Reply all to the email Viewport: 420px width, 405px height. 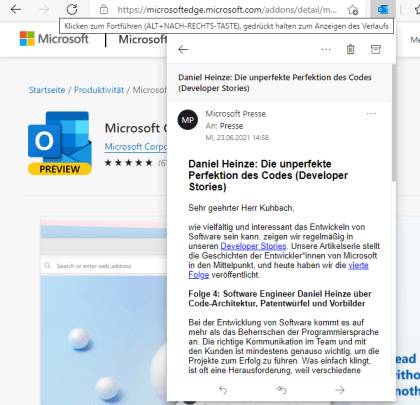click(282, 390)
